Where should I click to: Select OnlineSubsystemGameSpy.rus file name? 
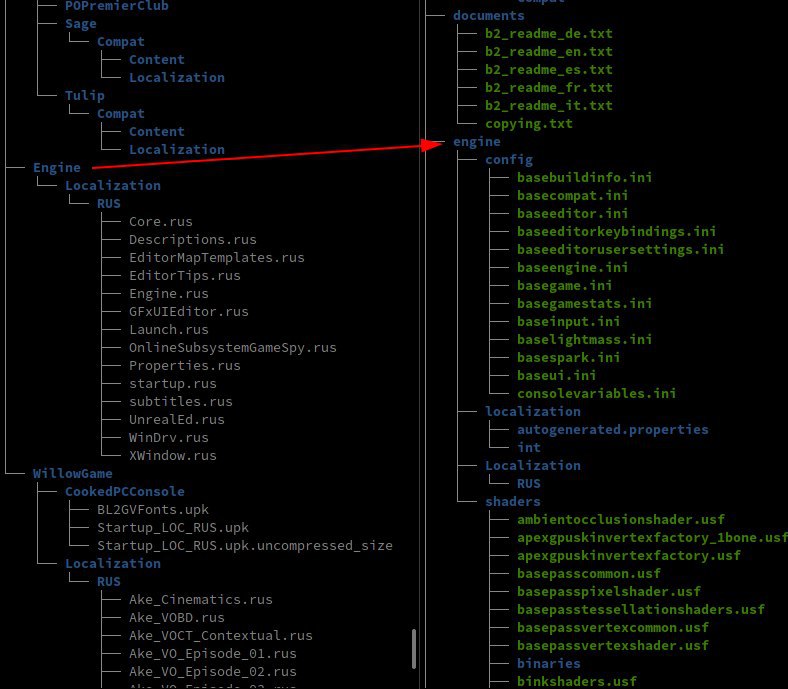233,348
